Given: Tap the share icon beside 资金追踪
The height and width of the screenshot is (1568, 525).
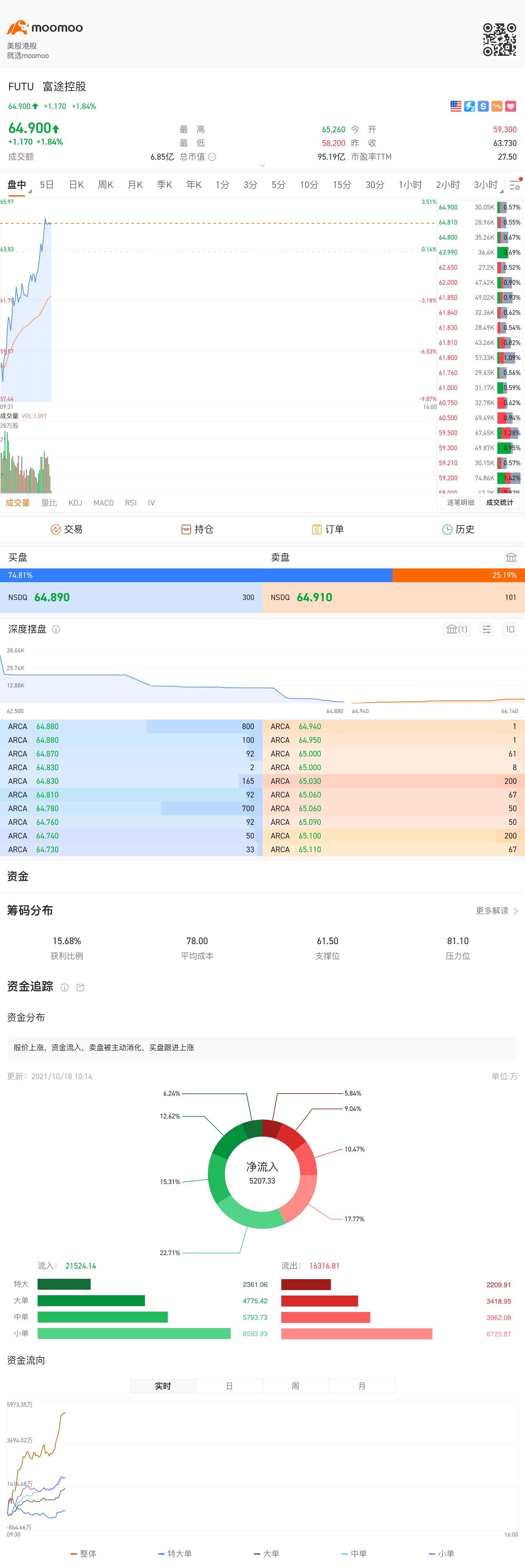Looking at the screenshot, I should (x=80, y=987).
